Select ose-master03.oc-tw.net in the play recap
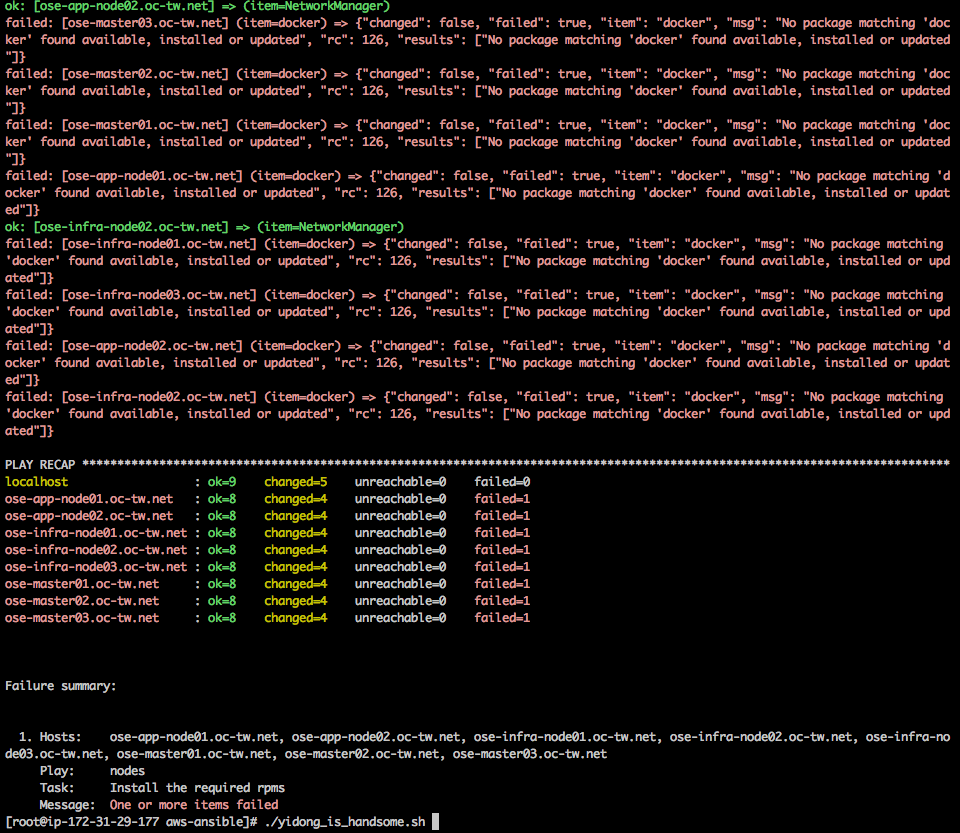This screenshot has height=833, width=960. (x=82, y=618)
